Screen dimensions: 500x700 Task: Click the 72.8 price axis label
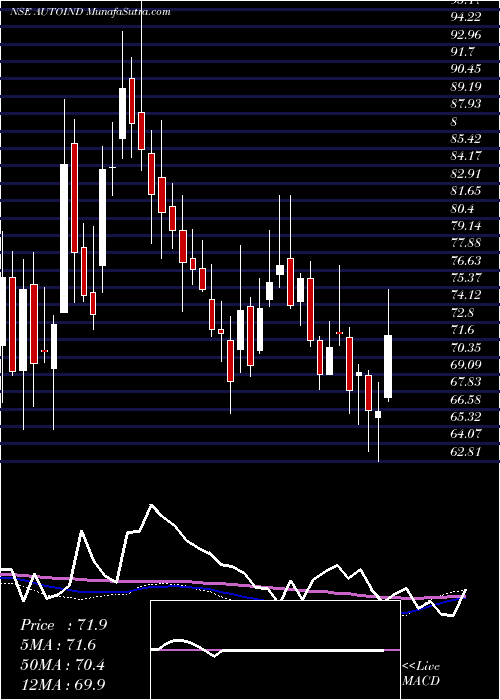pyautogui.click(x=462, y=312)
